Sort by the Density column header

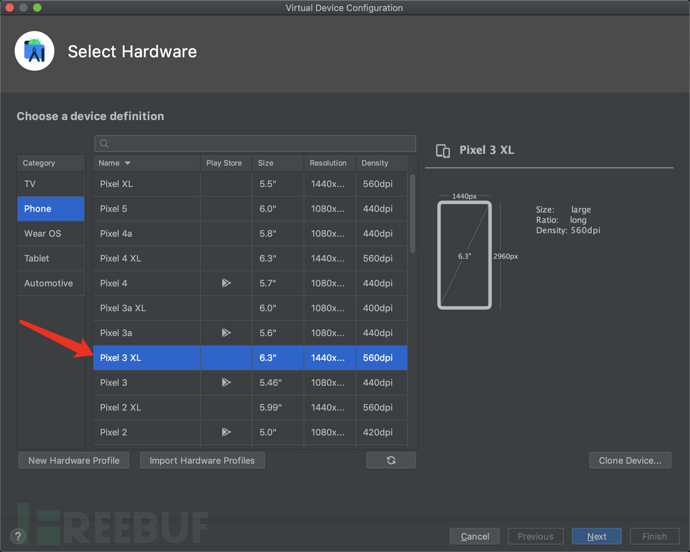click(382, 163)
